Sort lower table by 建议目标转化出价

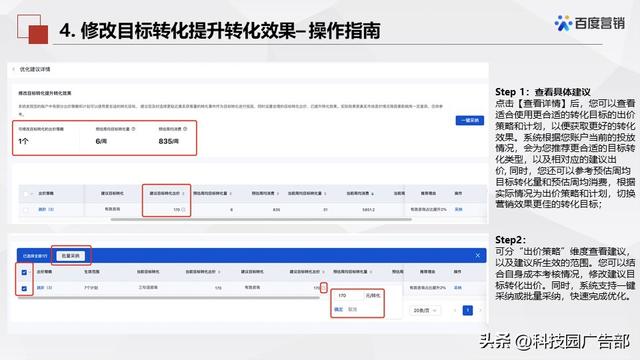[x=324, y=272]
